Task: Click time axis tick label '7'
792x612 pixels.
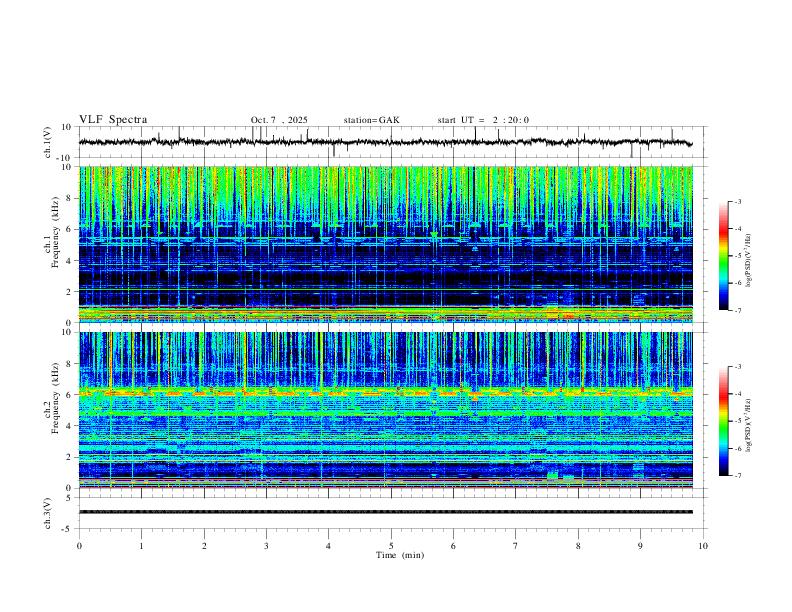Action: pos(516,546)
